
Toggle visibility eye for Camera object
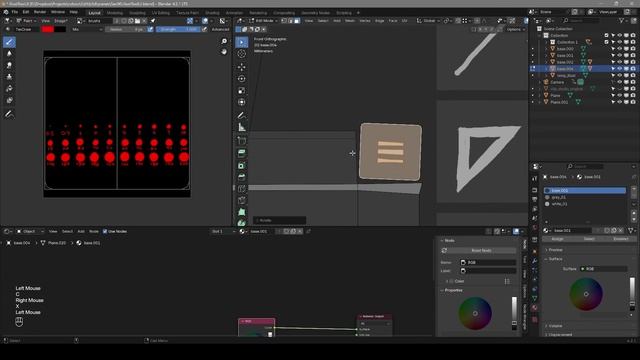click(x=620, y=82)
